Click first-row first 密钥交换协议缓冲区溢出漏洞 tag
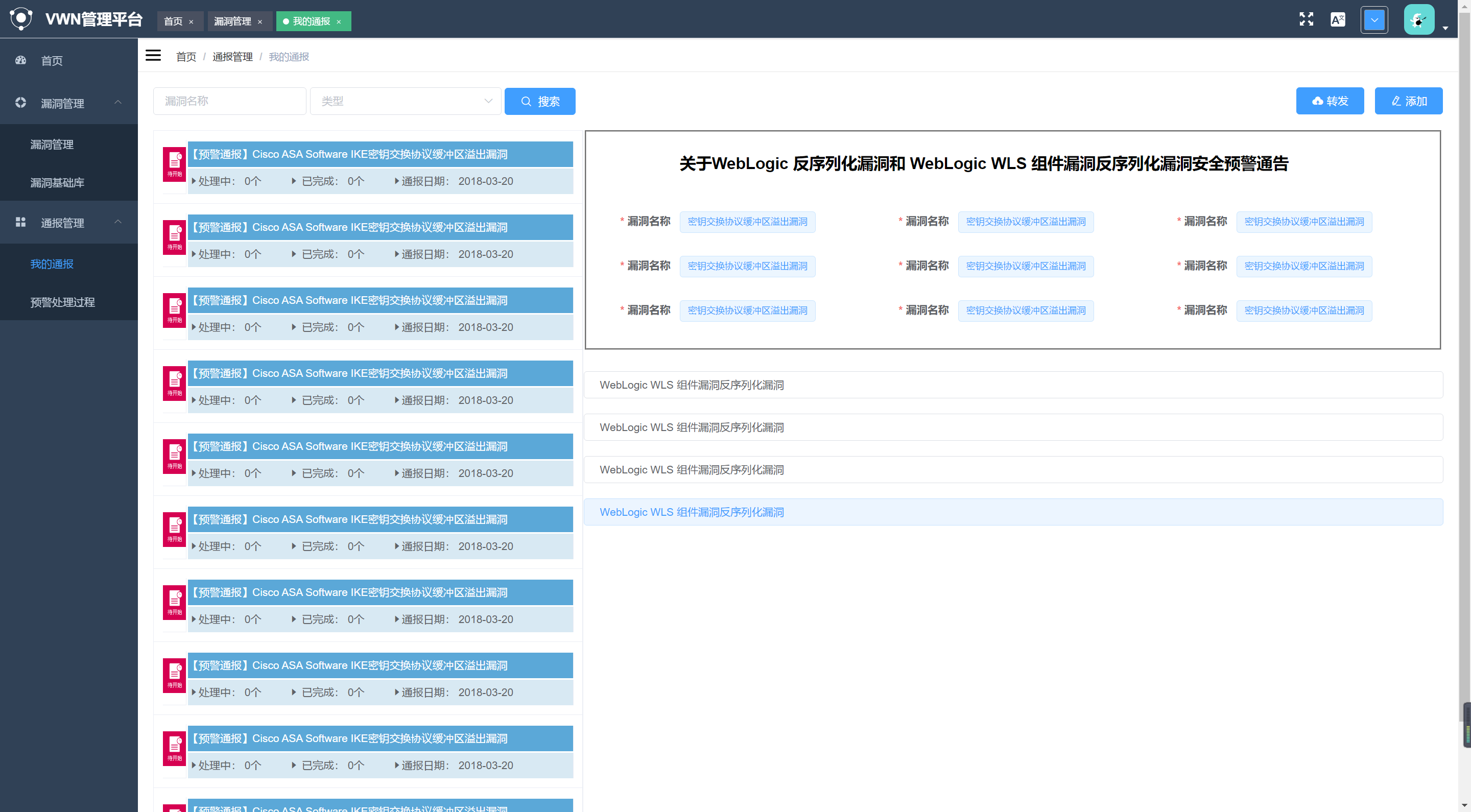The height and width of the screenshot is (812, 1471). coord(747,222)
